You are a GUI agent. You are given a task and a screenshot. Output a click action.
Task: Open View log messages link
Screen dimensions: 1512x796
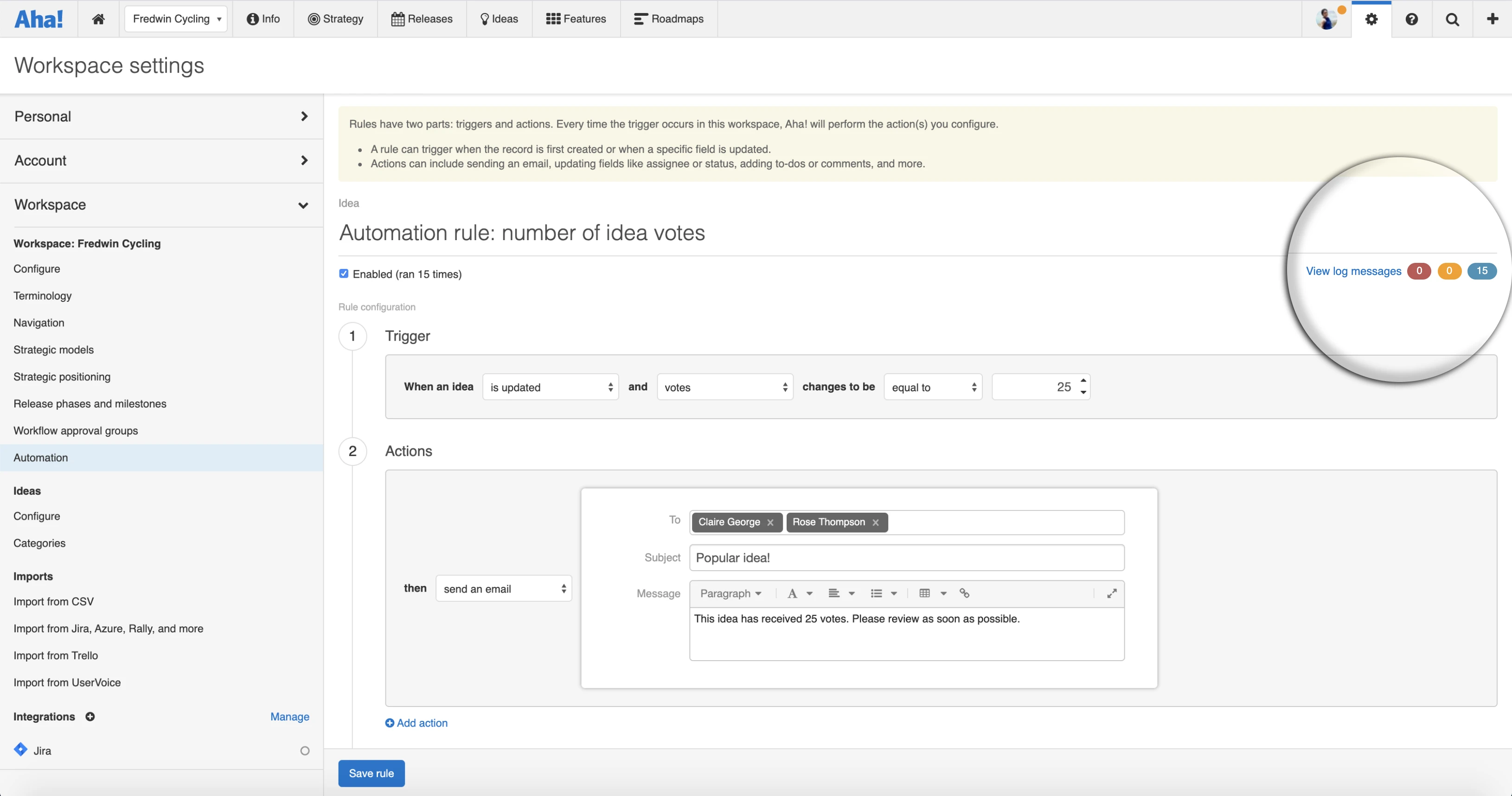pyautogui.click(x=1353, y=271)
